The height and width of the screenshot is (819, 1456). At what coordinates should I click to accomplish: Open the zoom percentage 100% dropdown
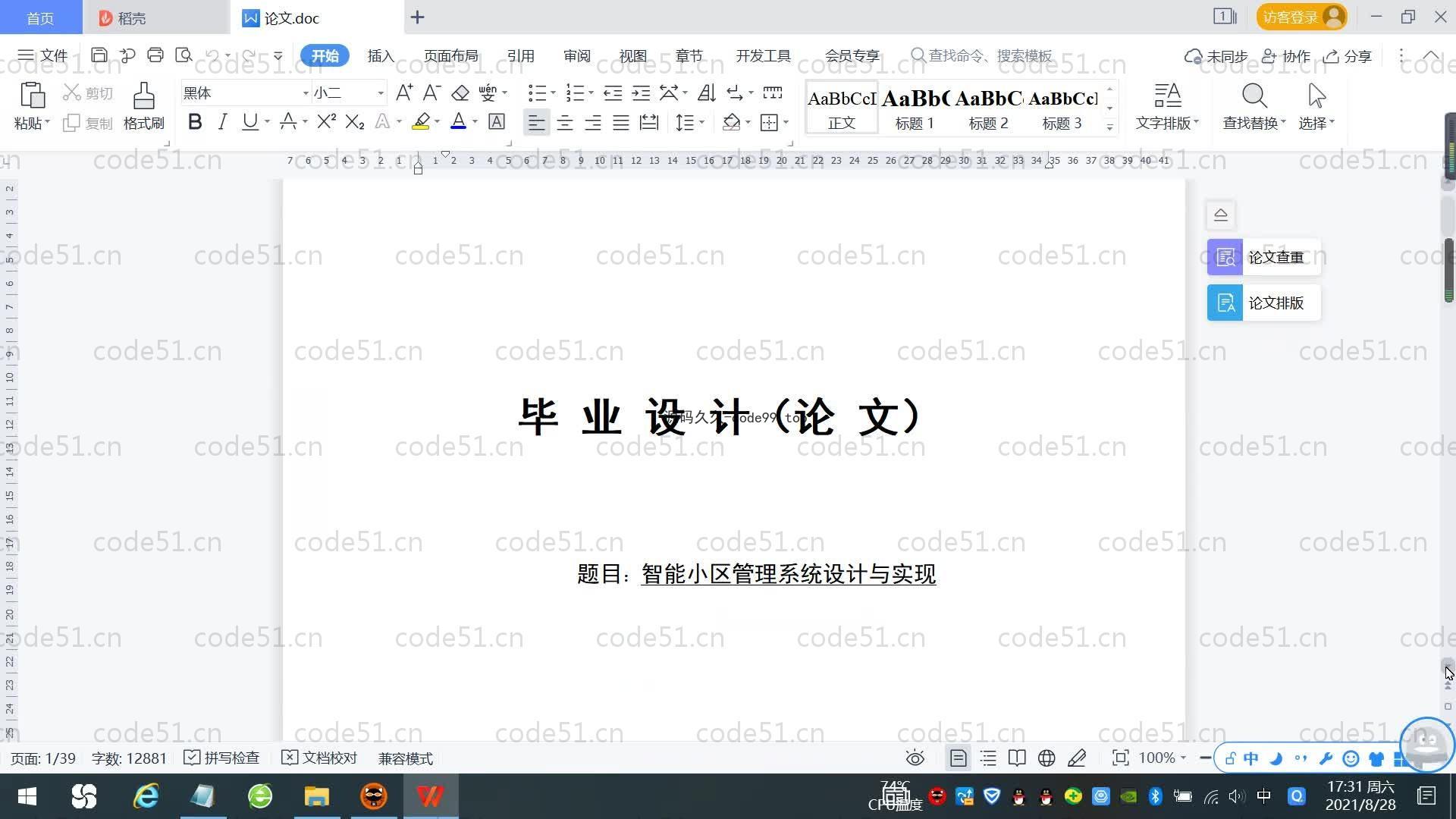[x=1183, y=758]
